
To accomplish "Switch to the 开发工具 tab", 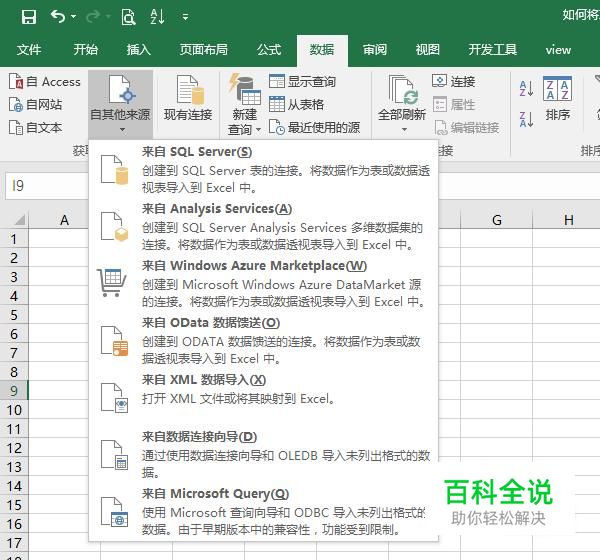I will 492,50.
